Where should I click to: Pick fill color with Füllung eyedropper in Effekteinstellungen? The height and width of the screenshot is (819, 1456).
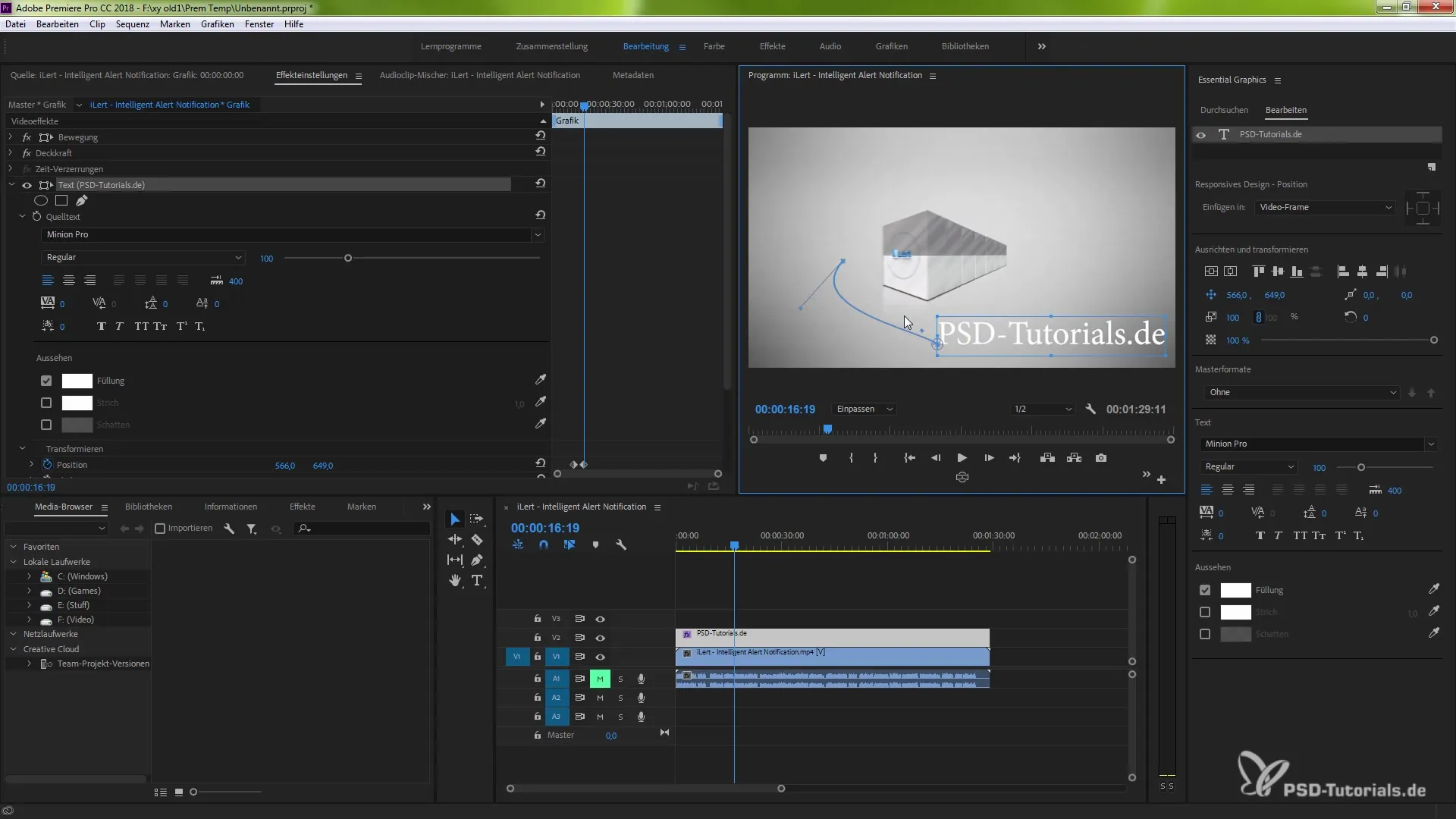pos(541,380)
